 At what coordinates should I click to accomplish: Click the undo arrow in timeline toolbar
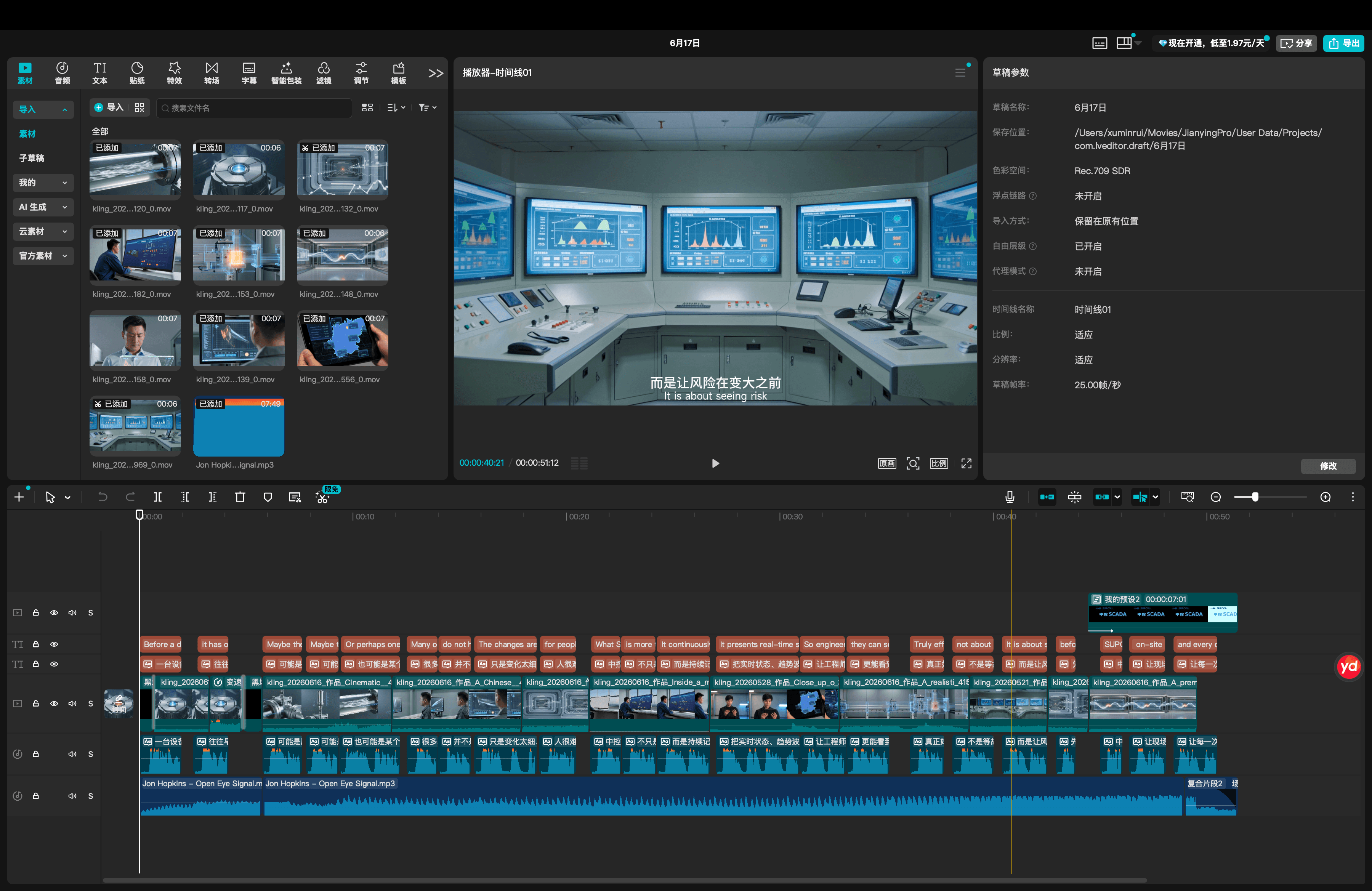(103, 497)
